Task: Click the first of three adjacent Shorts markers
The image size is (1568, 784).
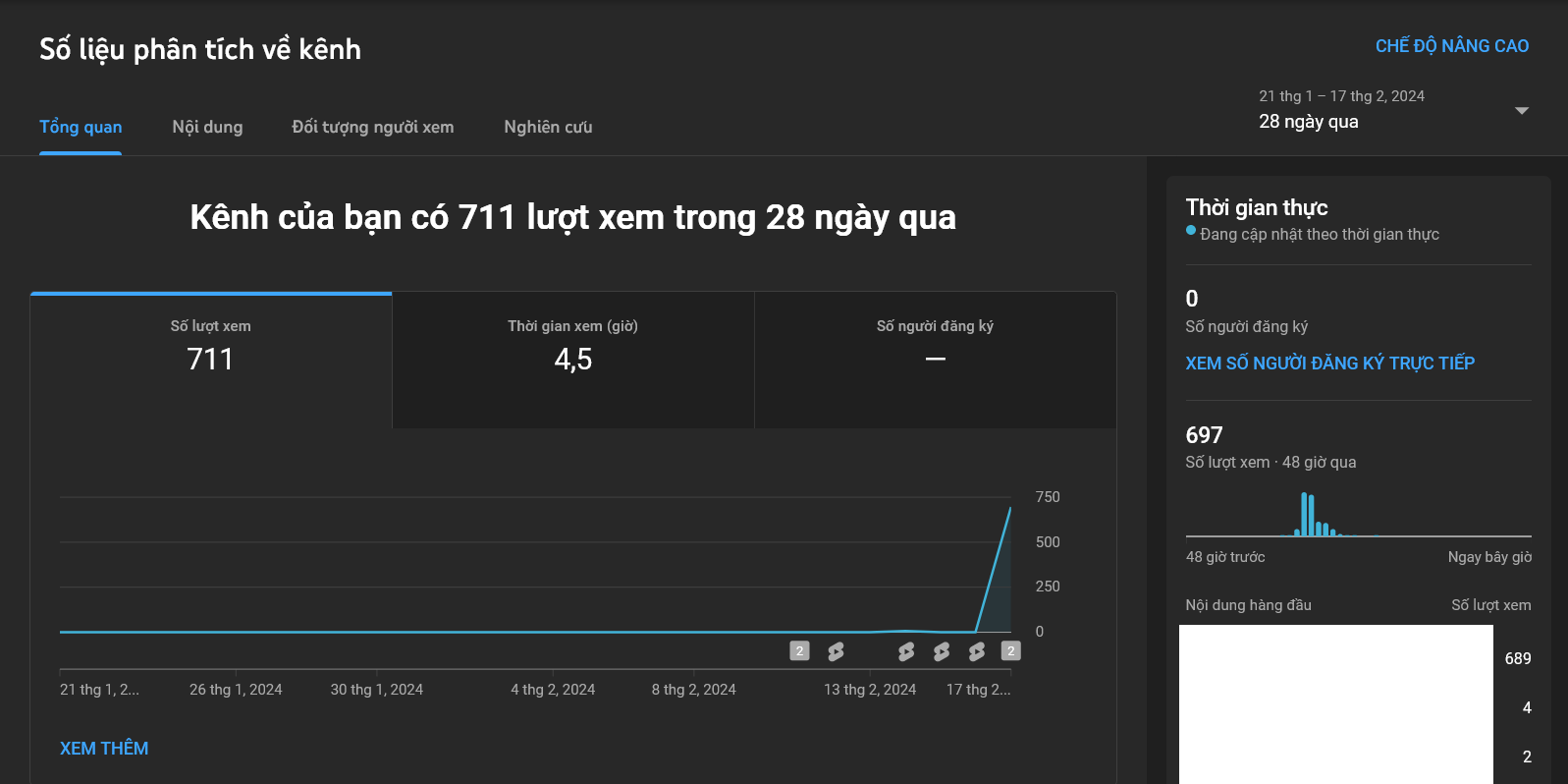Action: (x=906, y=650)
